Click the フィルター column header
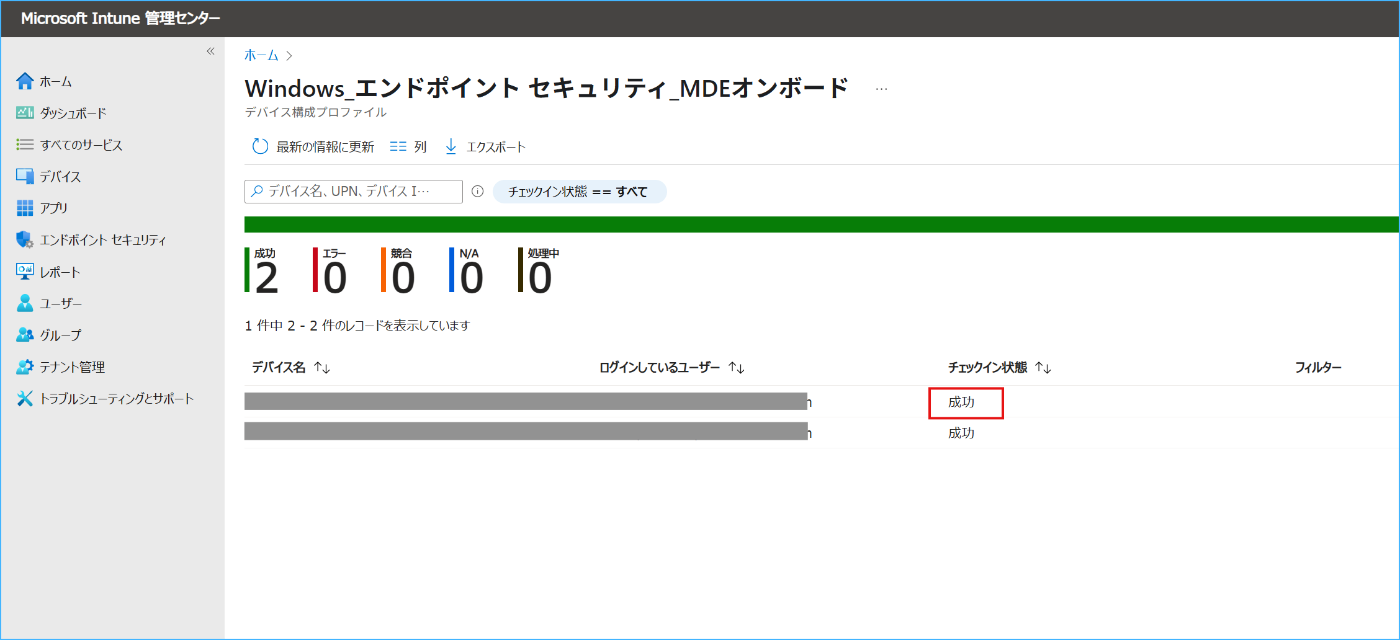Image resolution: width=1400 pixels, height=640 pixels. pyautogui.click(x=1318, y=368)
